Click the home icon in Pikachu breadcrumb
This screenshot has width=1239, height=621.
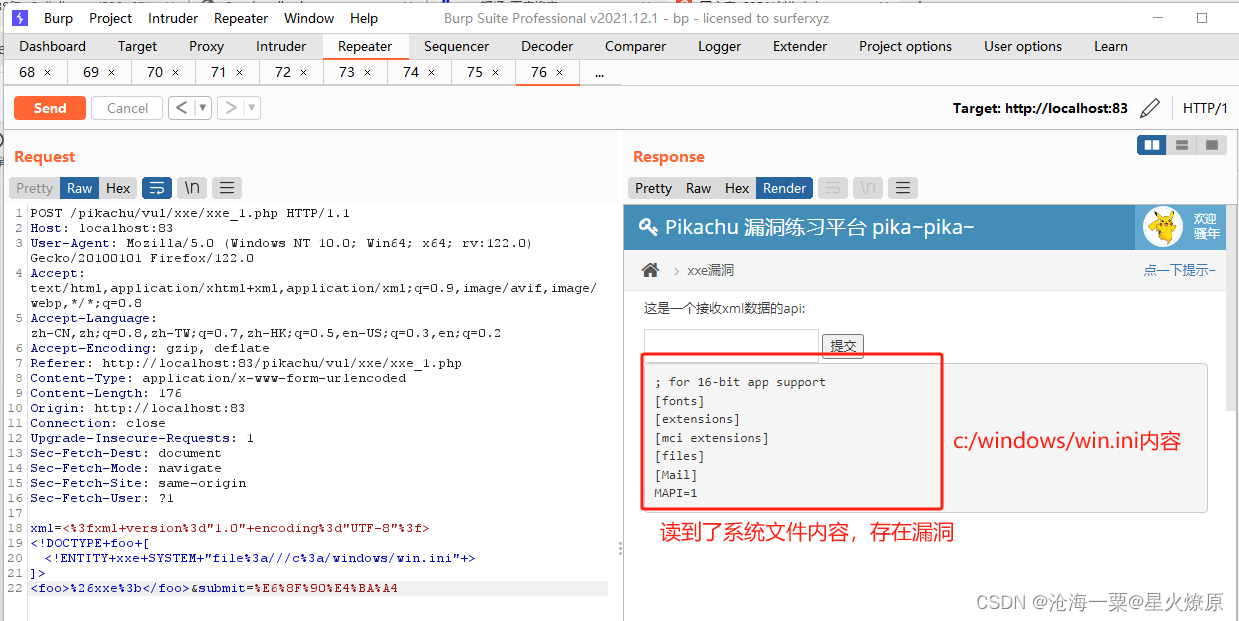[x=650, y=270]
